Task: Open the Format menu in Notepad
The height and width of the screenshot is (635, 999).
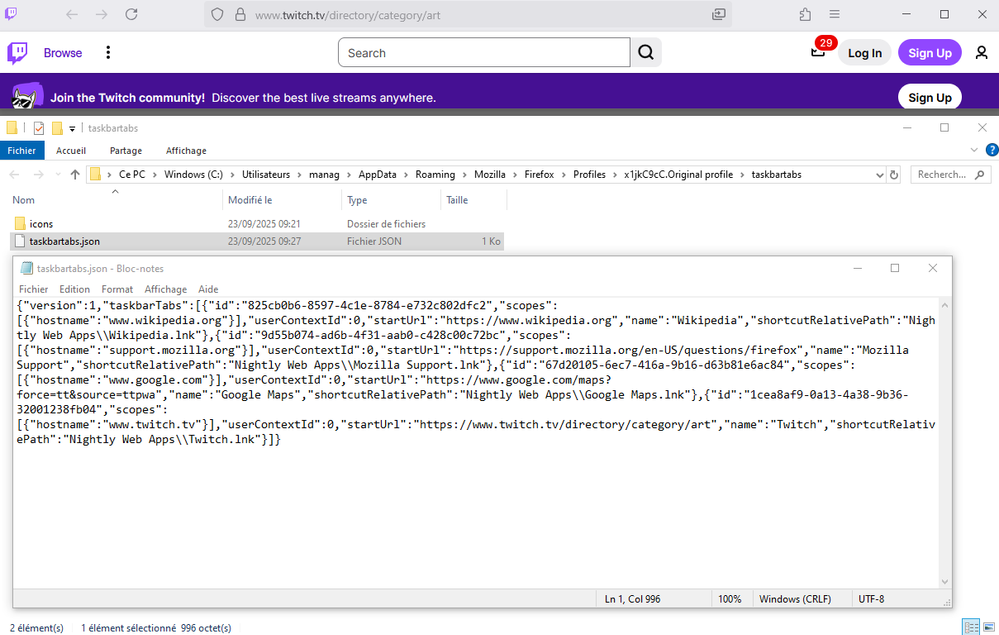Action: point(117,289)
